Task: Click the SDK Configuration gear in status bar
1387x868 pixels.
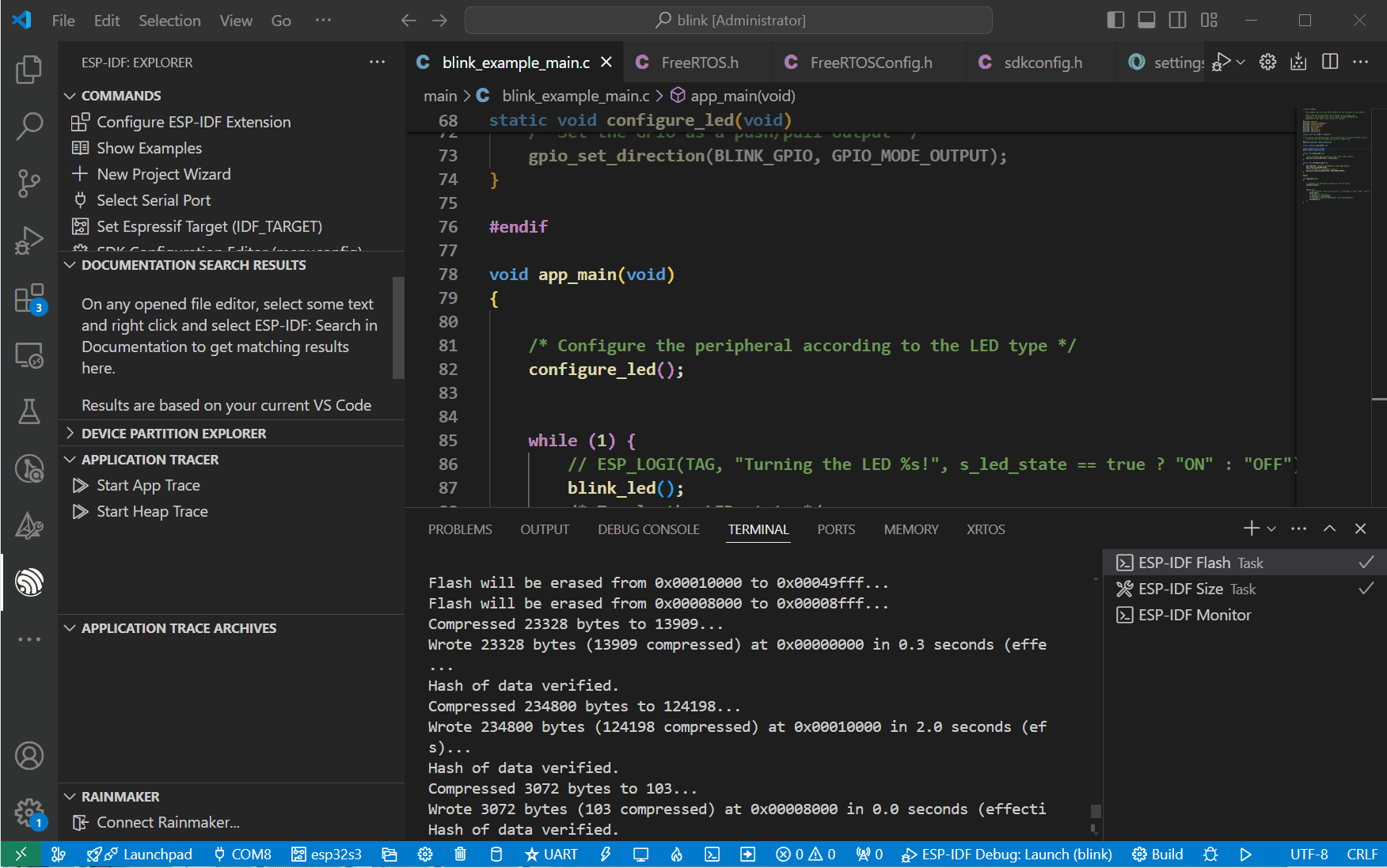Action: tap(425, 855)
